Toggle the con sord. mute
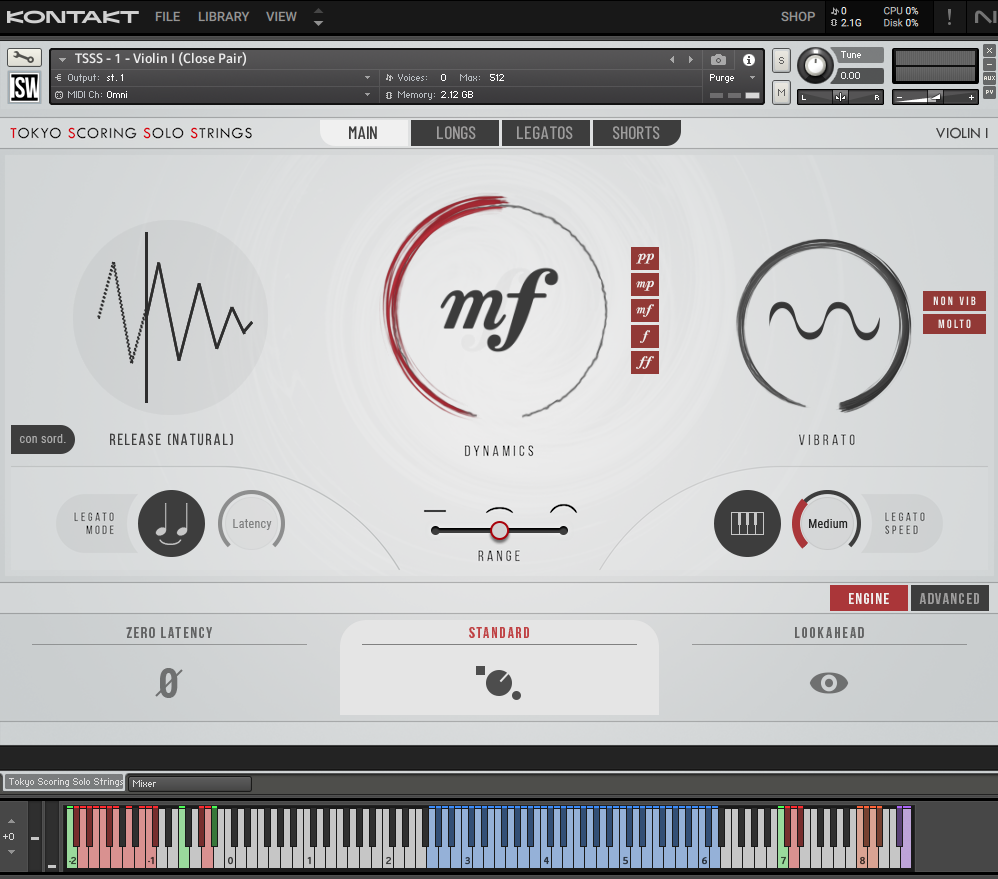This screenshot has height=879, width=998. 42,439
